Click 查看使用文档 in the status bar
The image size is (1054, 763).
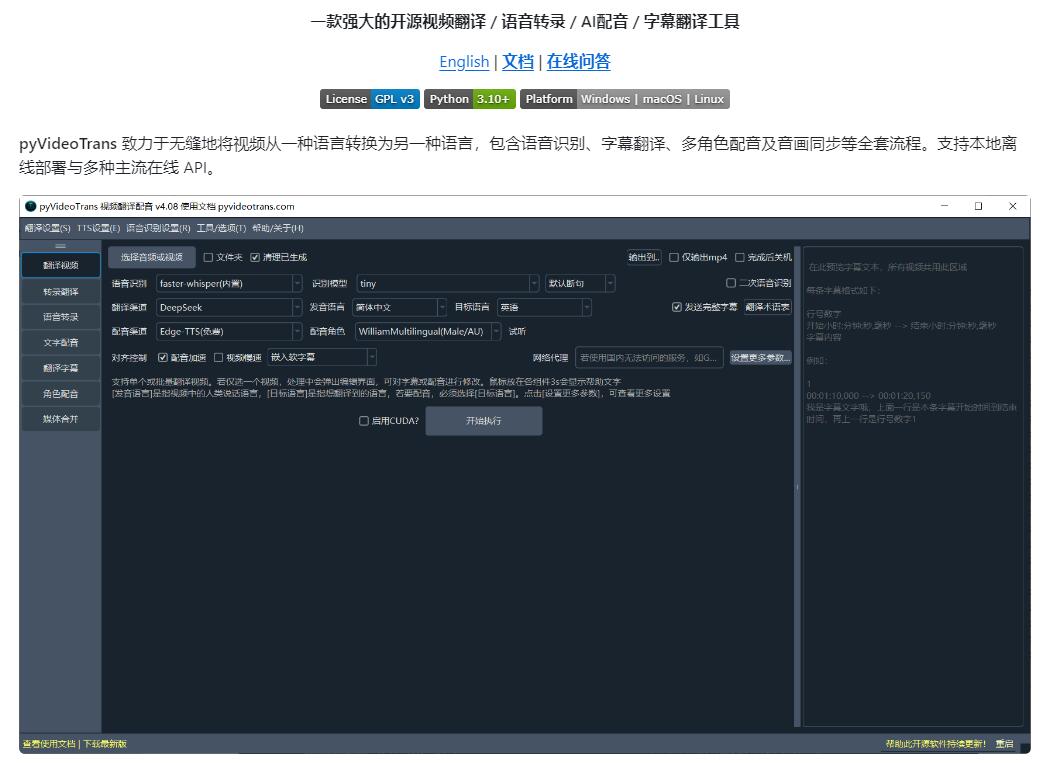[x=49, y=744]
